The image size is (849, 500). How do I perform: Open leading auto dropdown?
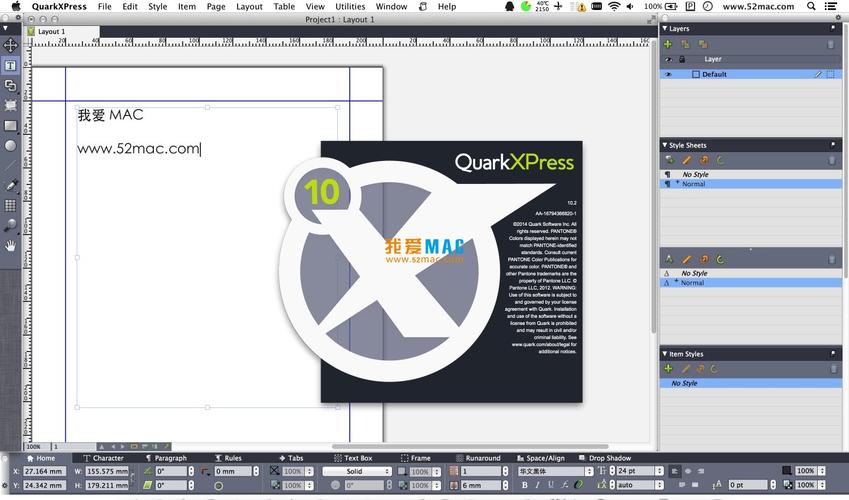point(659,485)
